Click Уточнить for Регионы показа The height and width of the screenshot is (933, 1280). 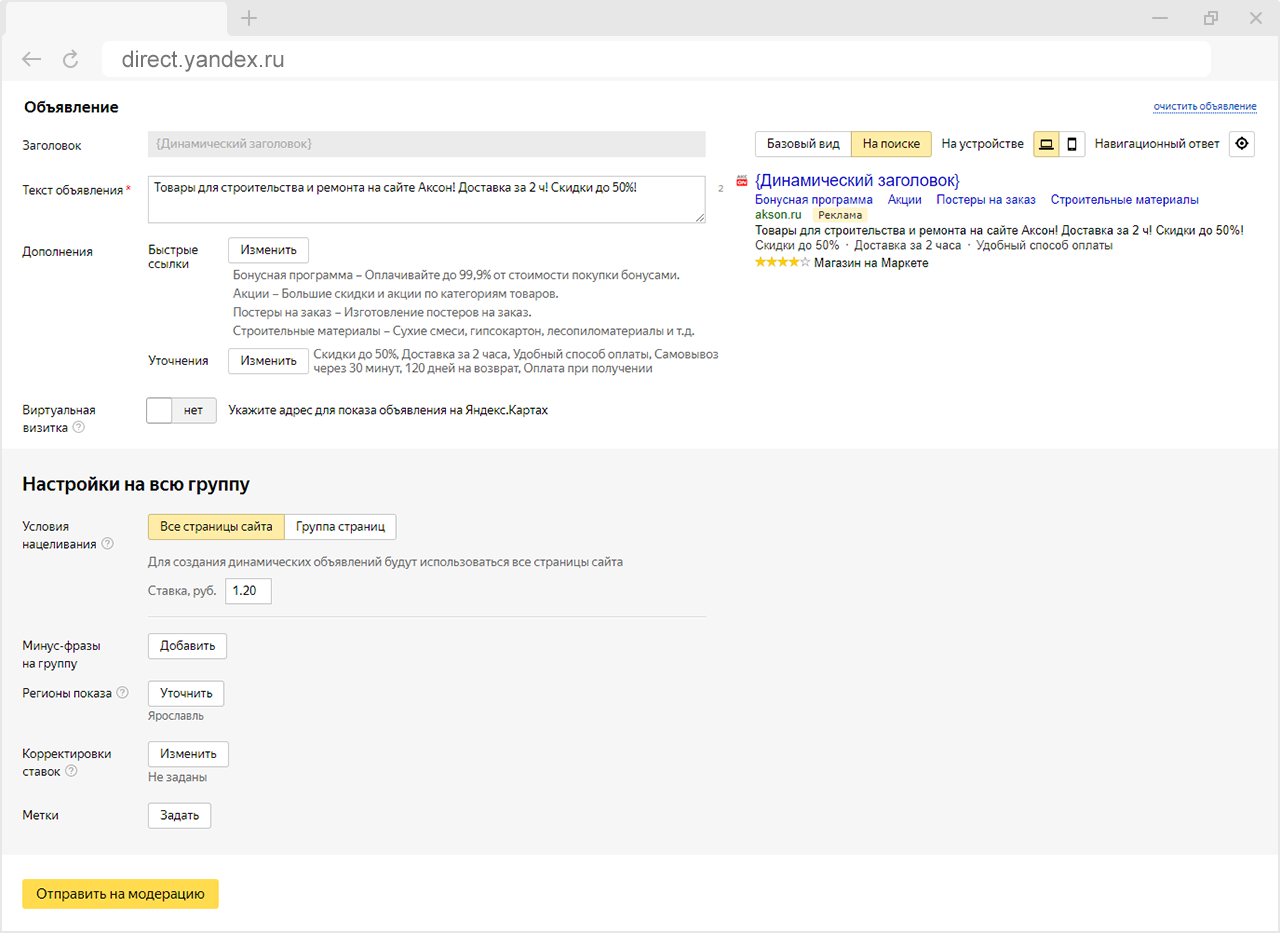(186, 693)
